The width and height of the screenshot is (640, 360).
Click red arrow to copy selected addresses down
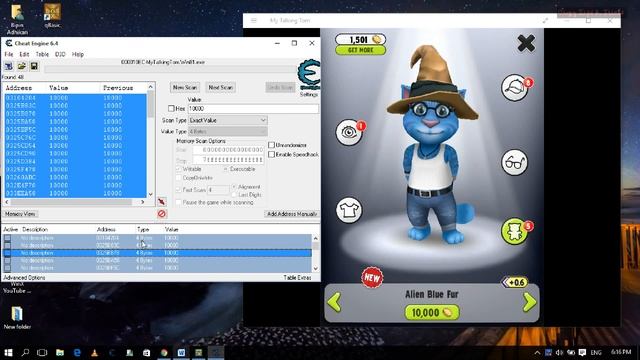[x=162, y=202]
